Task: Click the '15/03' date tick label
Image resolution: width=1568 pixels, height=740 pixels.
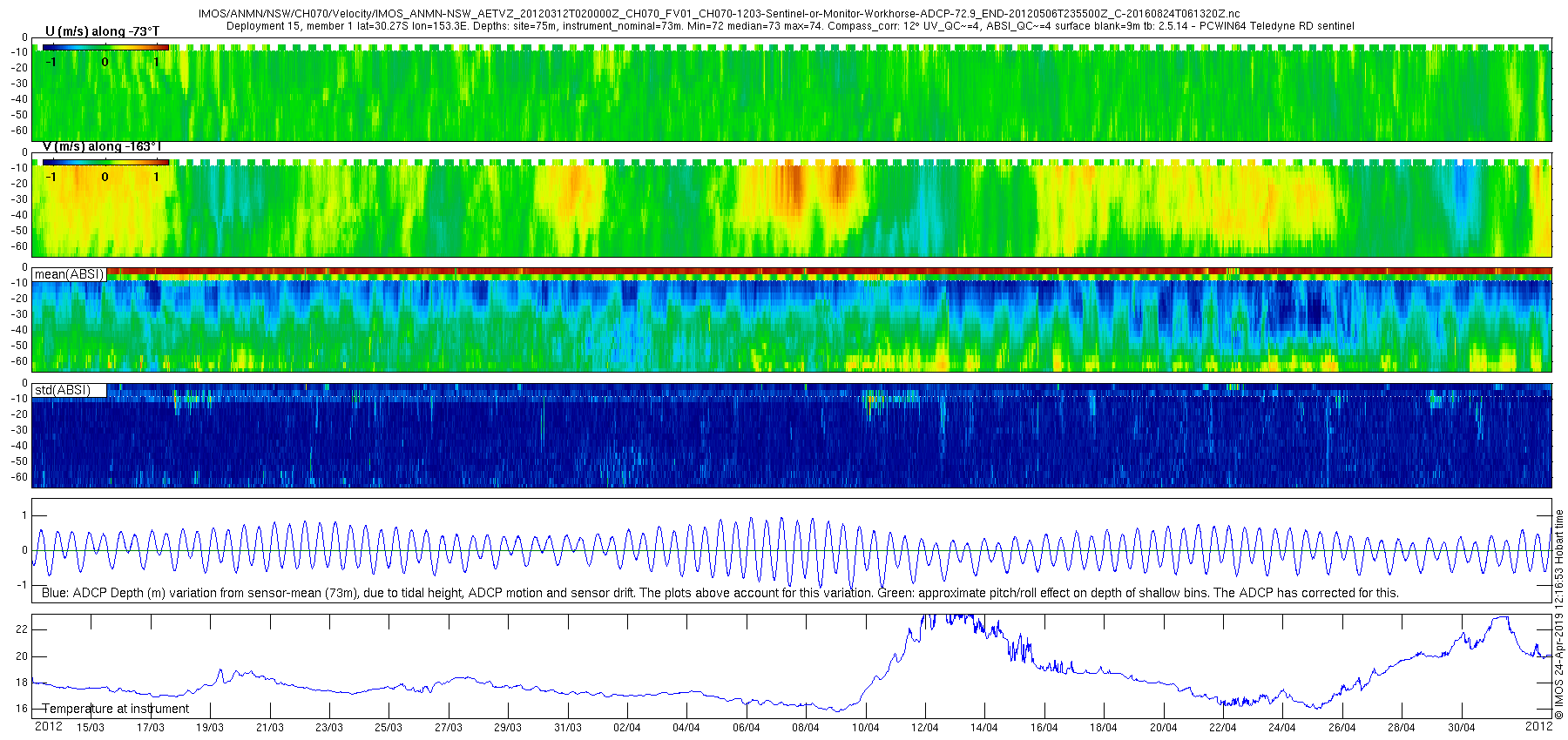Action: tap(91, 728)
